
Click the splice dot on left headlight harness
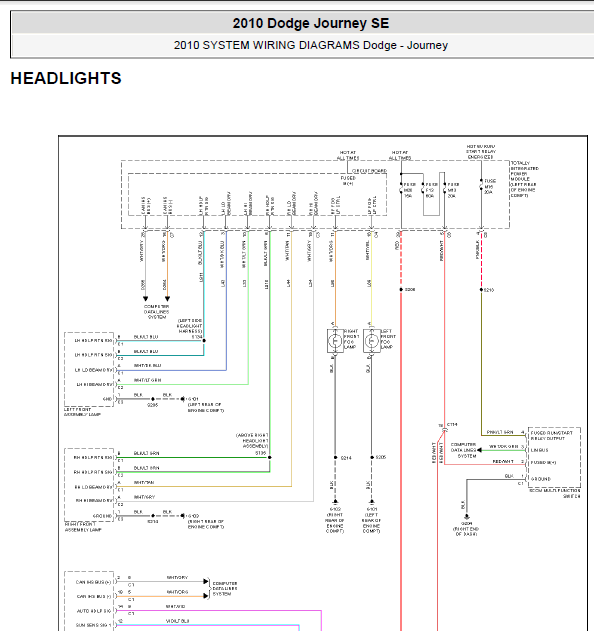point(204,341)
